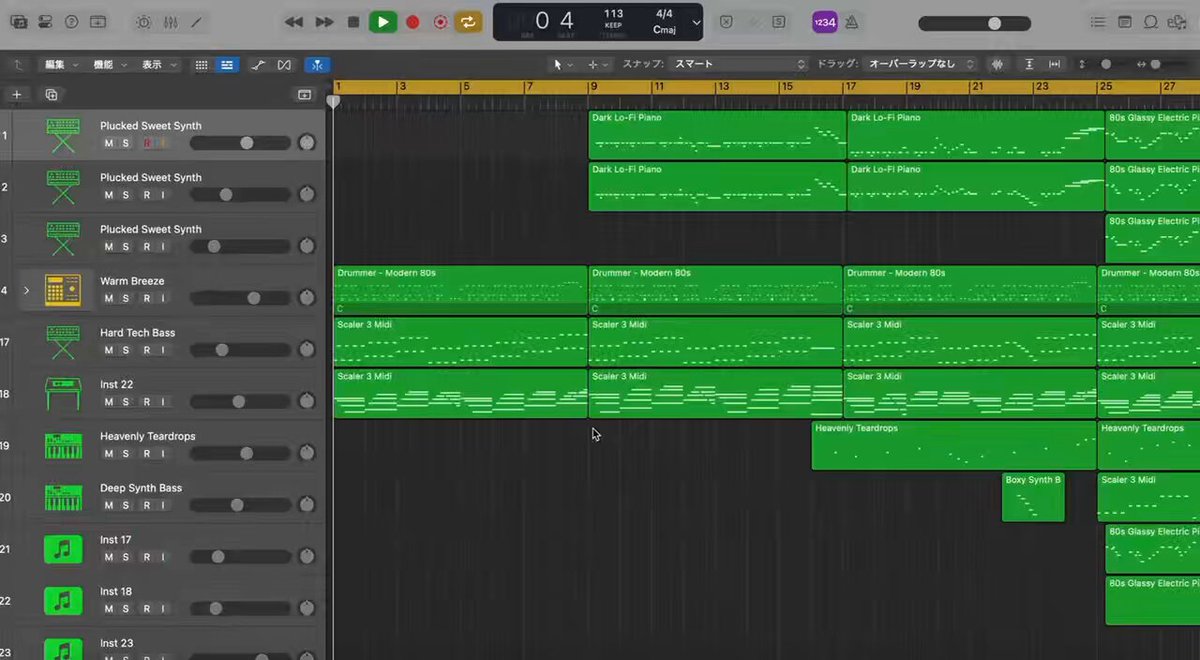Viewport: 1200px width, 660px height.
Task: Open the Snap スマート dropdown
Action: pos(738,64)
